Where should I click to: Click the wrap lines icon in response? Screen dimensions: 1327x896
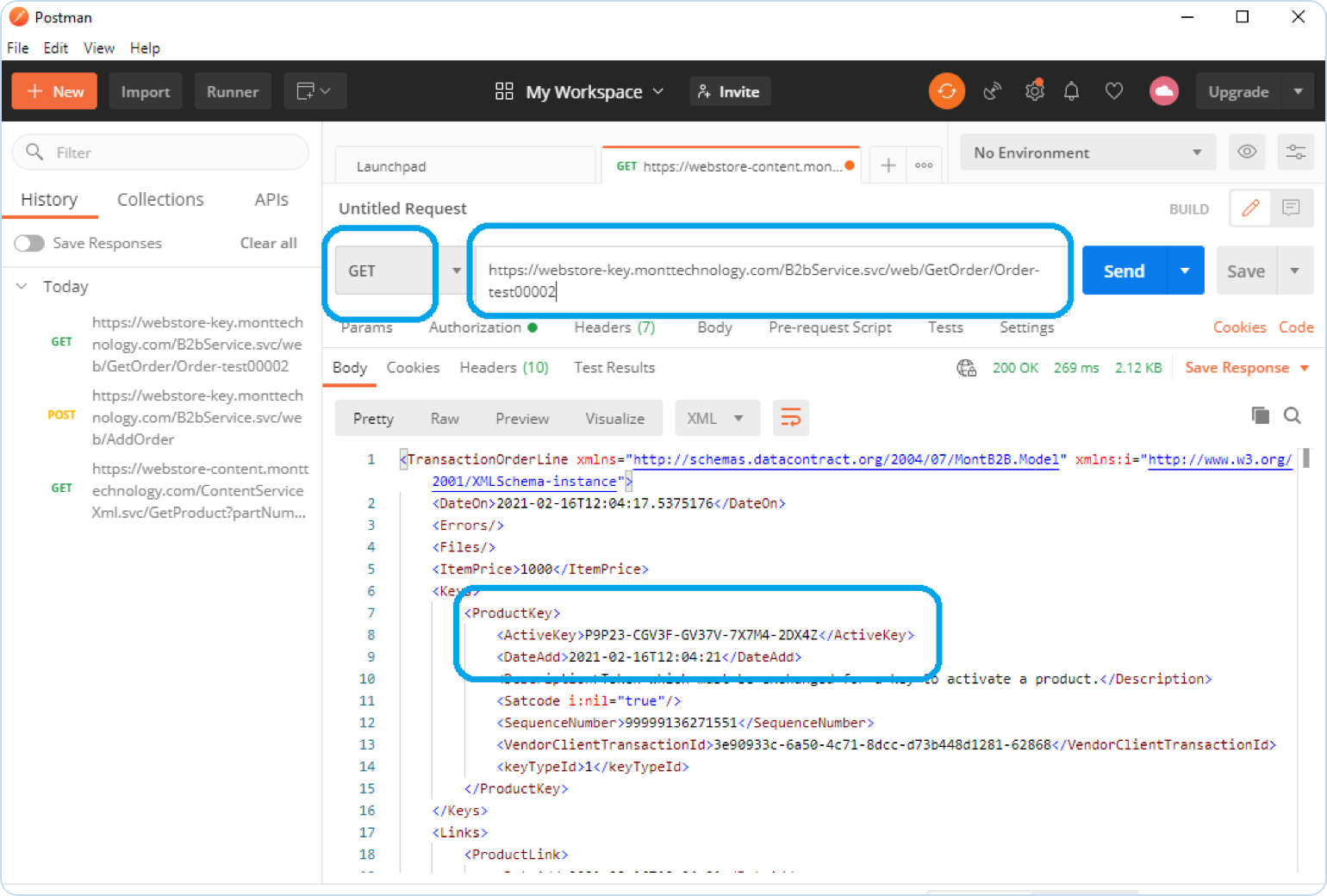(x=790, y=419)
